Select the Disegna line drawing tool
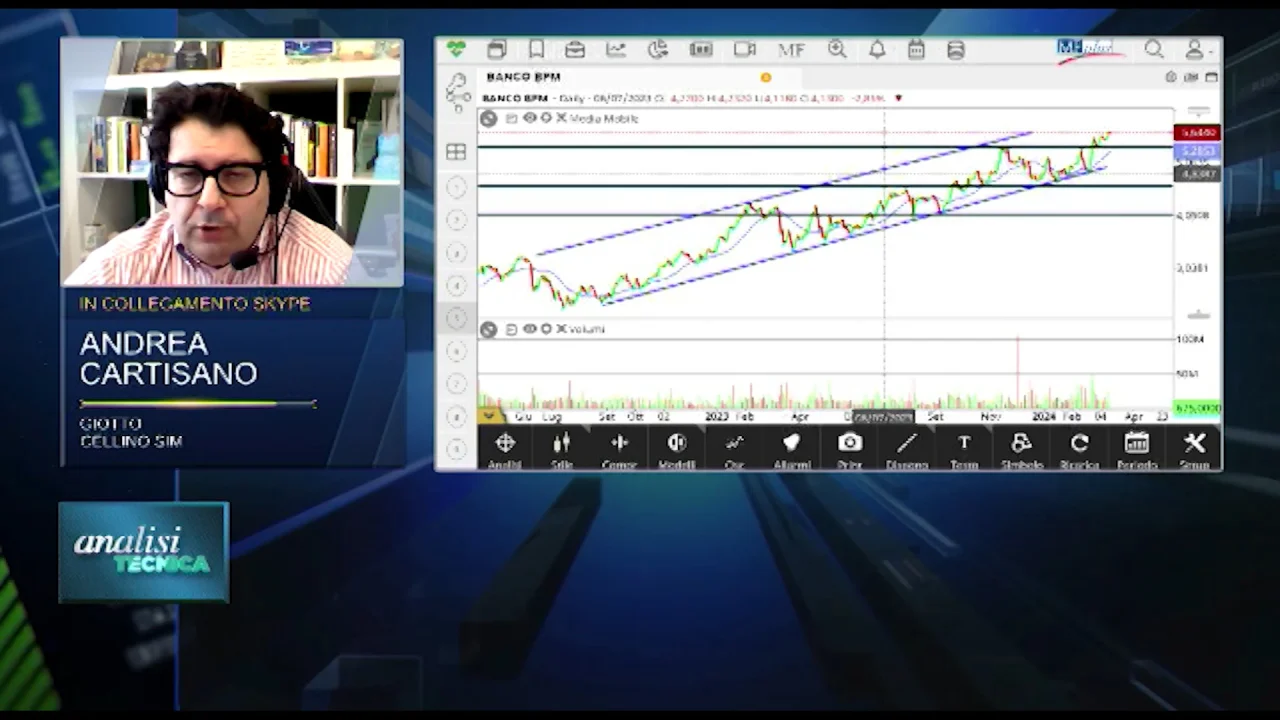The height and width of the screenshot is (720, 1280). coord(907,449)
